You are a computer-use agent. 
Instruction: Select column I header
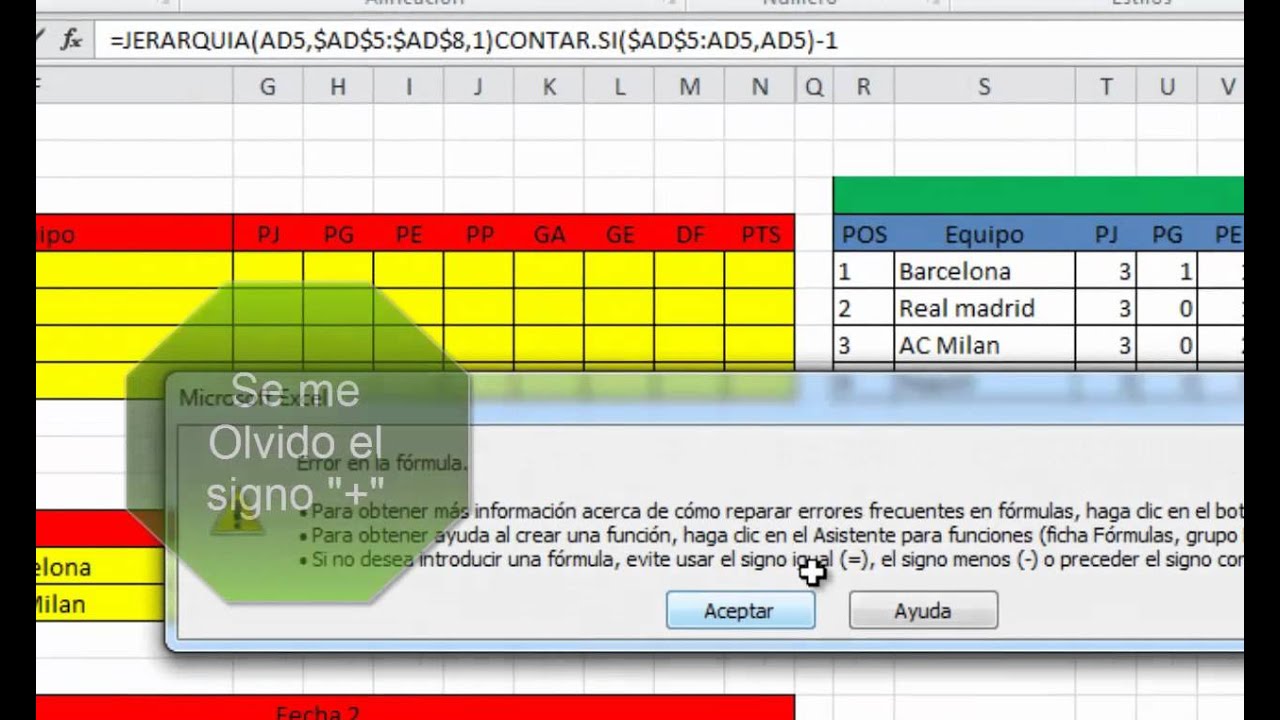coord(408,87)
